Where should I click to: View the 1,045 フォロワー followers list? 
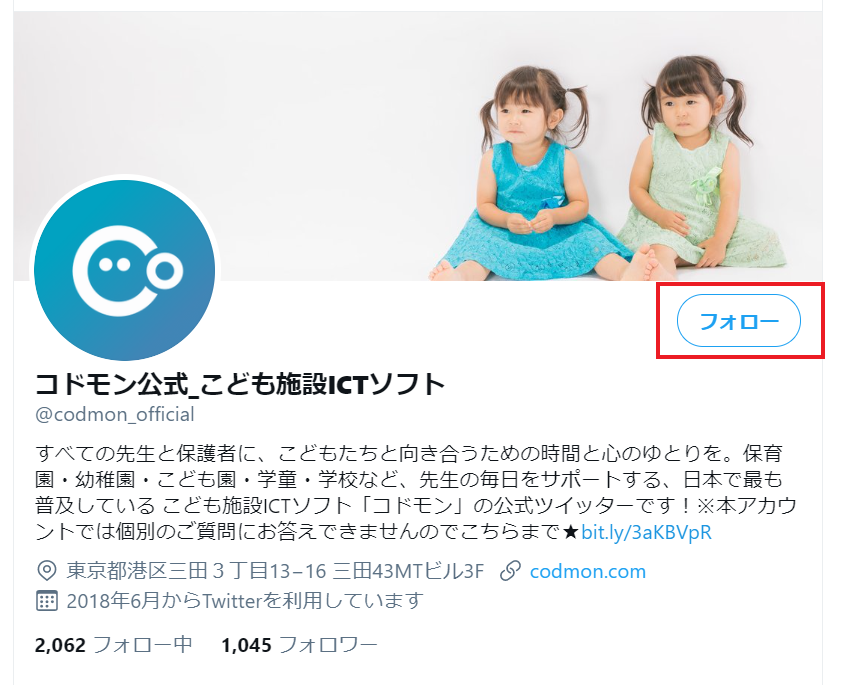[299, 644]
